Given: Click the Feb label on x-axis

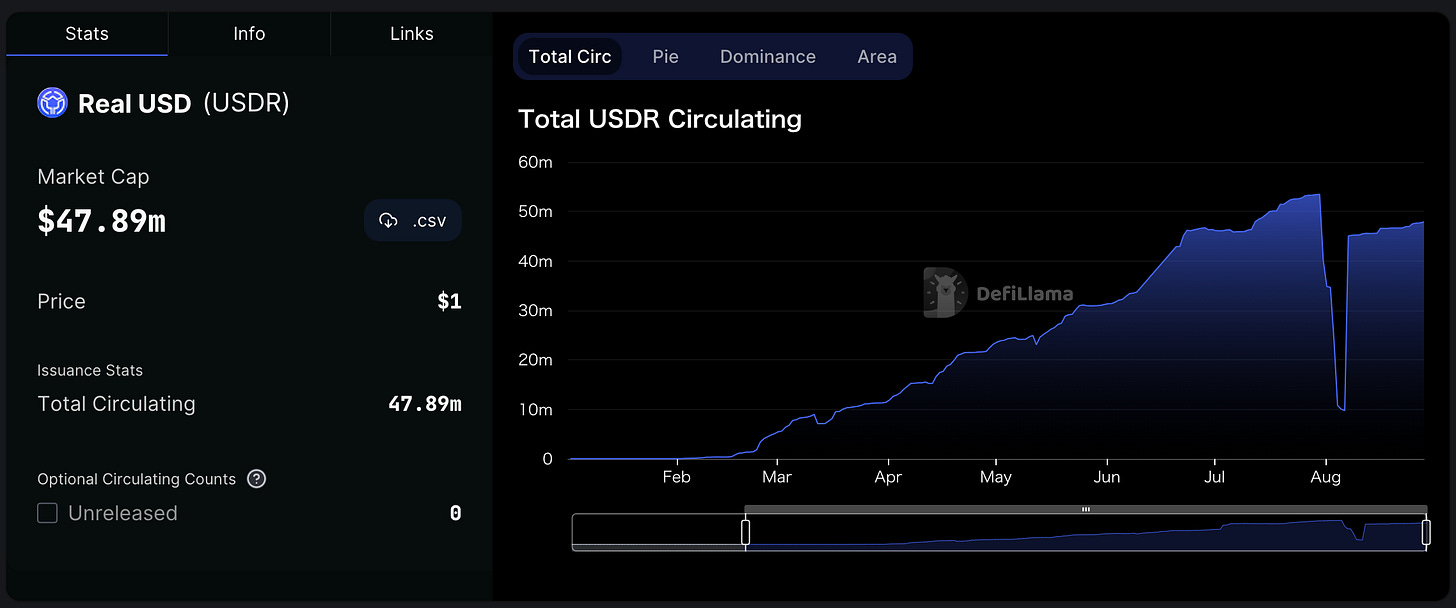Looking at the screenshot, I should coord(677,478).
